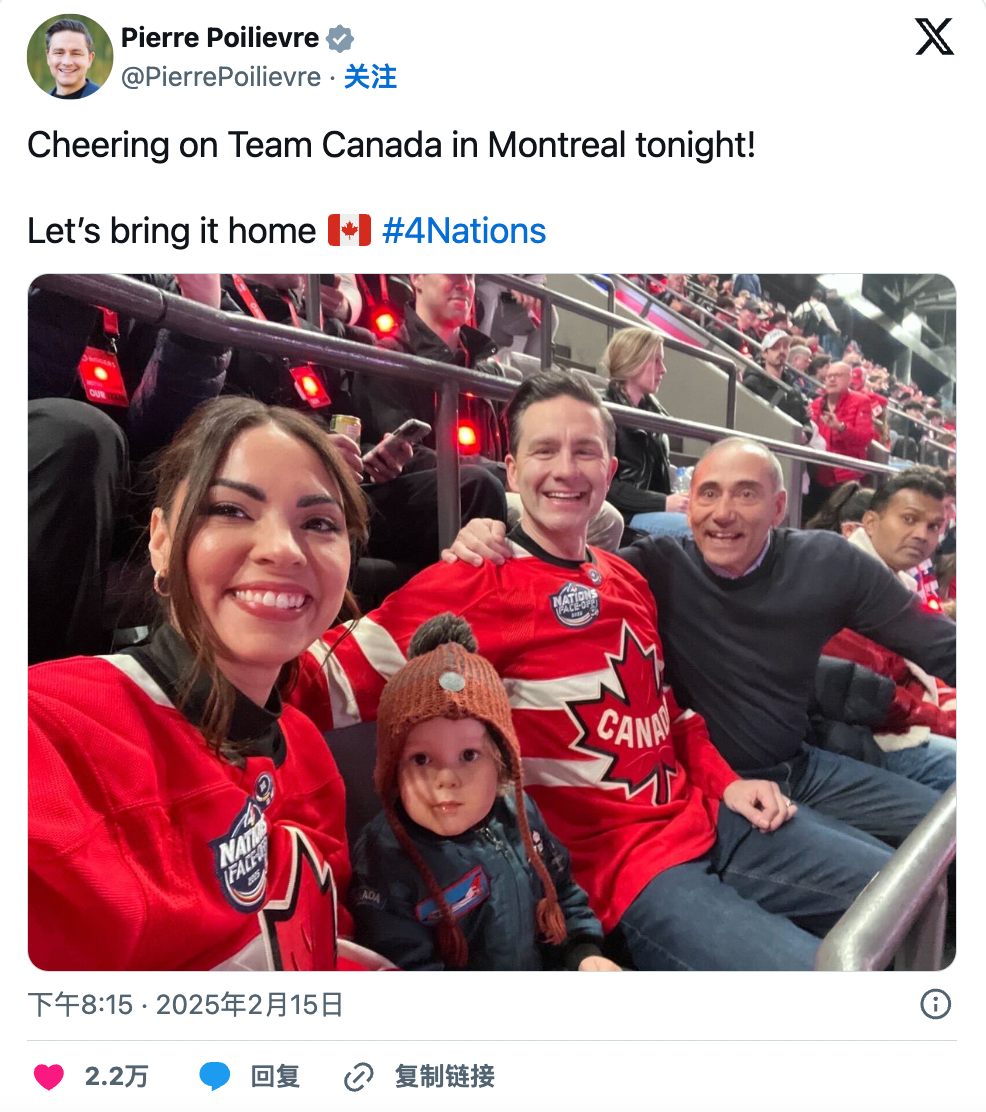The image size is (986, 1112).
Task: Follow the account via 关注
Action: [x=371, y=77]
